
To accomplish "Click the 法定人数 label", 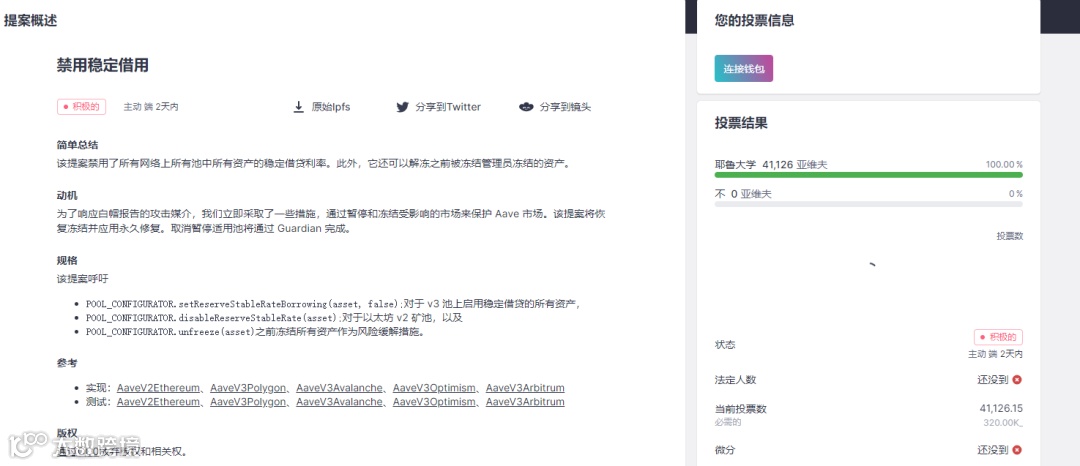I will [x=736, y=379].
